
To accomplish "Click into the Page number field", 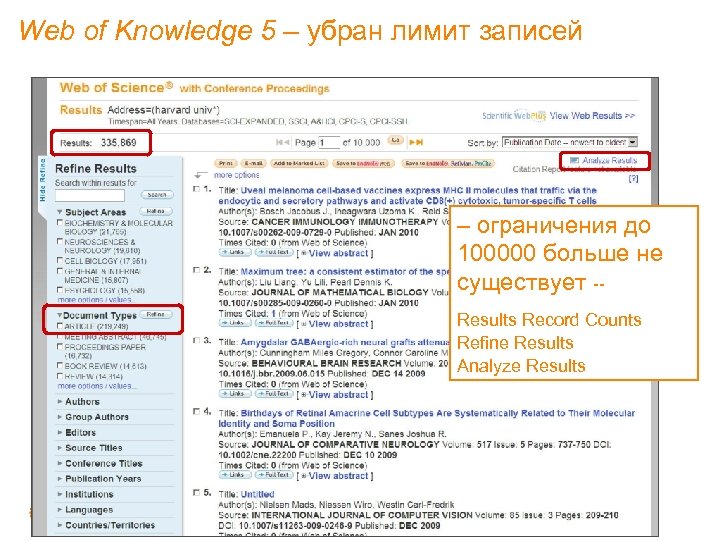I will [x=329, y=142].
